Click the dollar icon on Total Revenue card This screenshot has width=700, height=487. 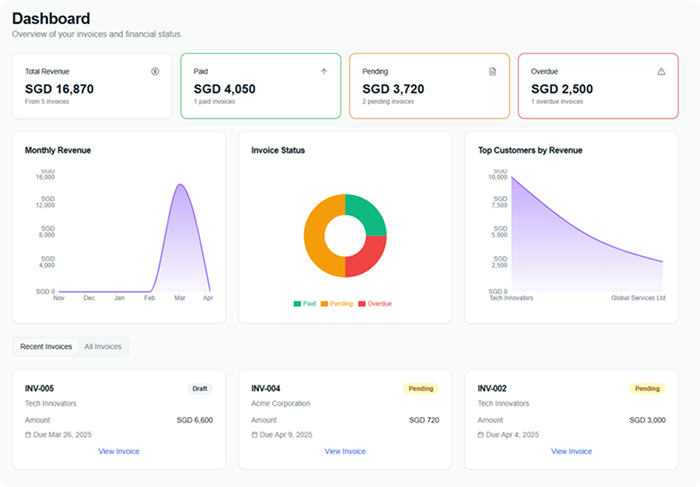pyautogui.click(x=155, y=72)
